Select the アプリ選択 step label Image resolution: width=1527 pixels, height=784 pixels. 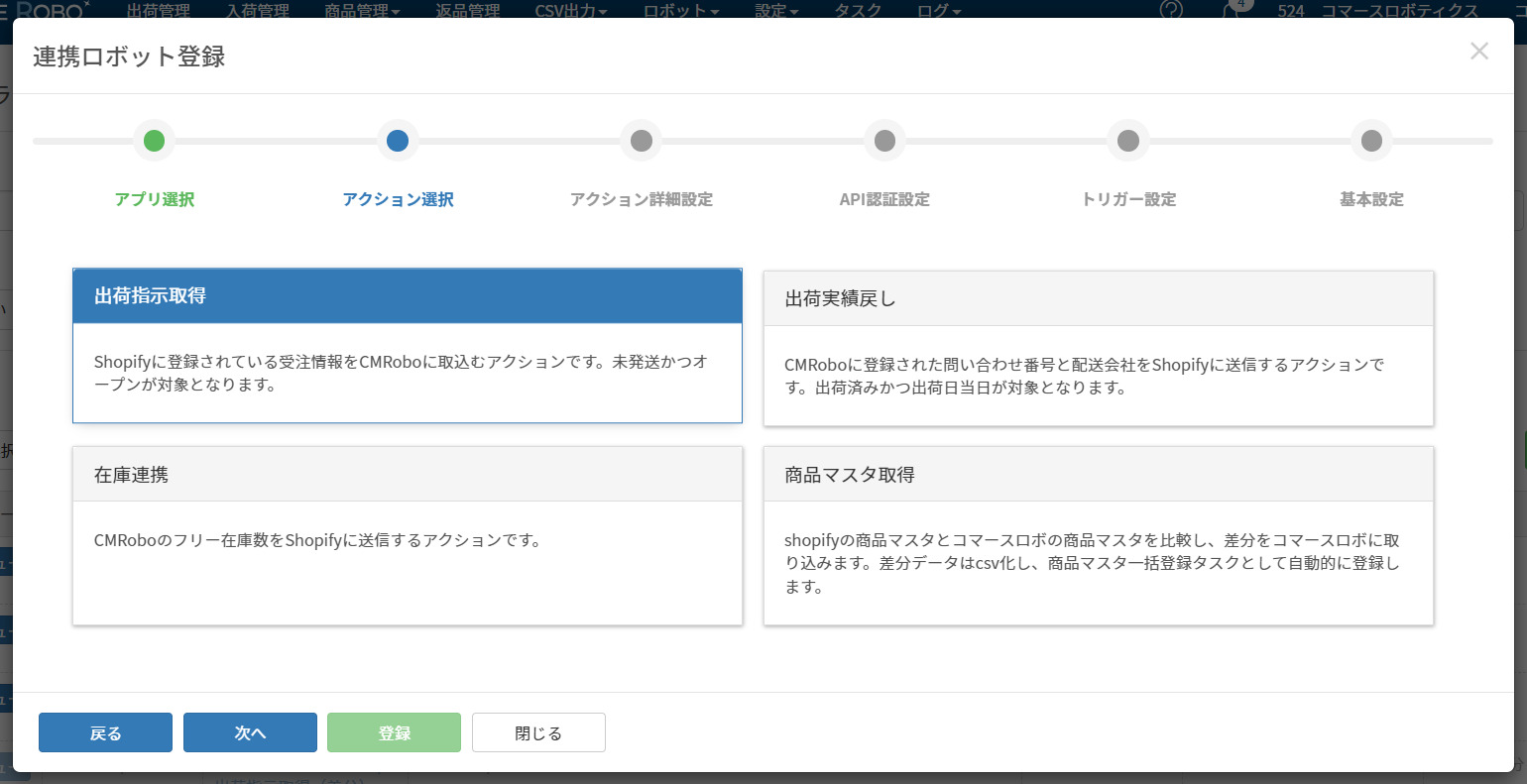point(155,199)
